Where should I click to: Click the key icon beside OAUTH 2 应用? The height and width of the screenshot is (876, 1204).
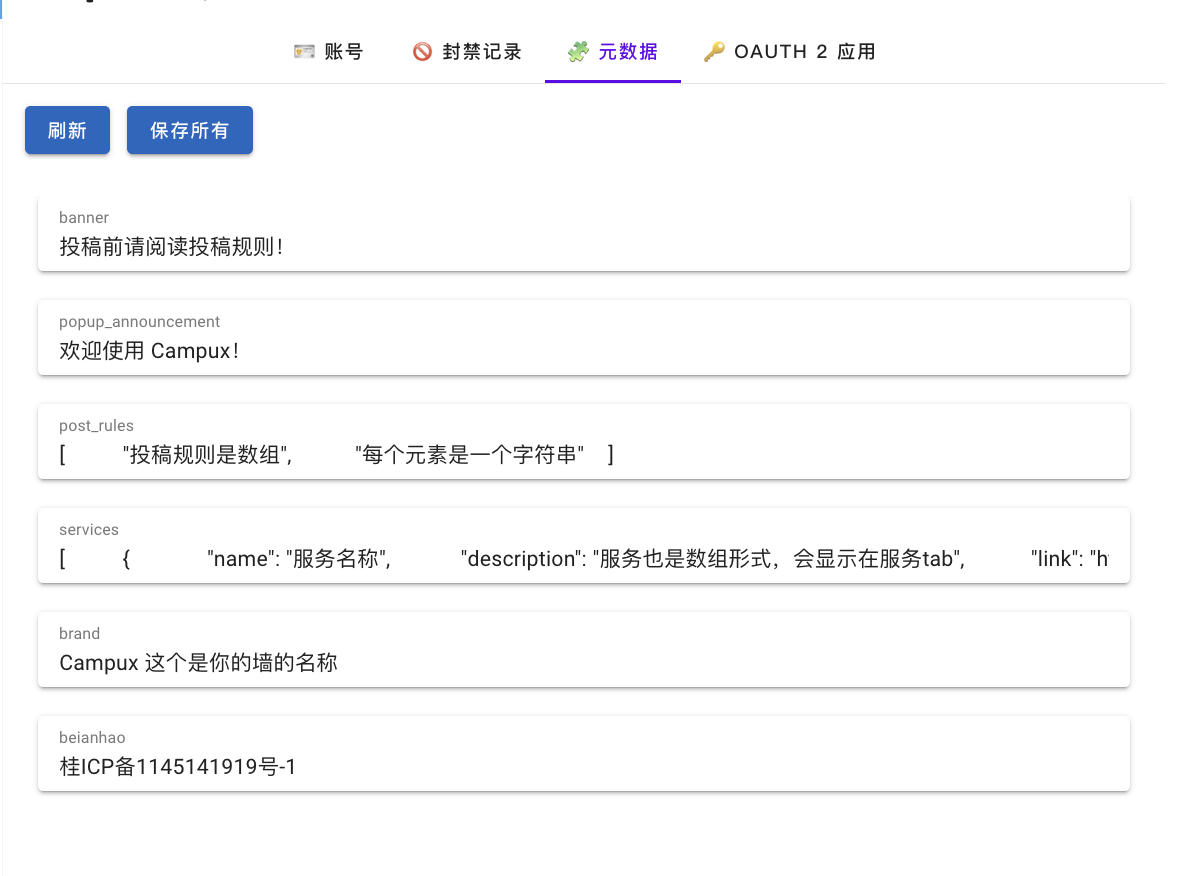(x=715, y=51)
